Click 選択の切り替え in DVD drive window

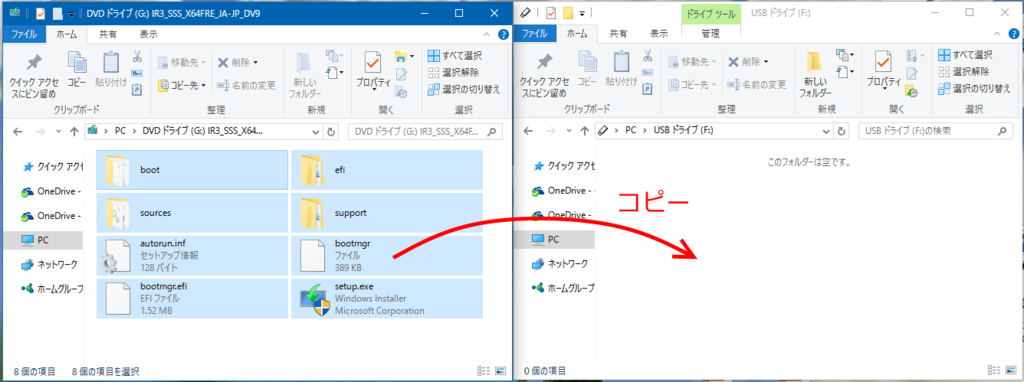[464, 89]
